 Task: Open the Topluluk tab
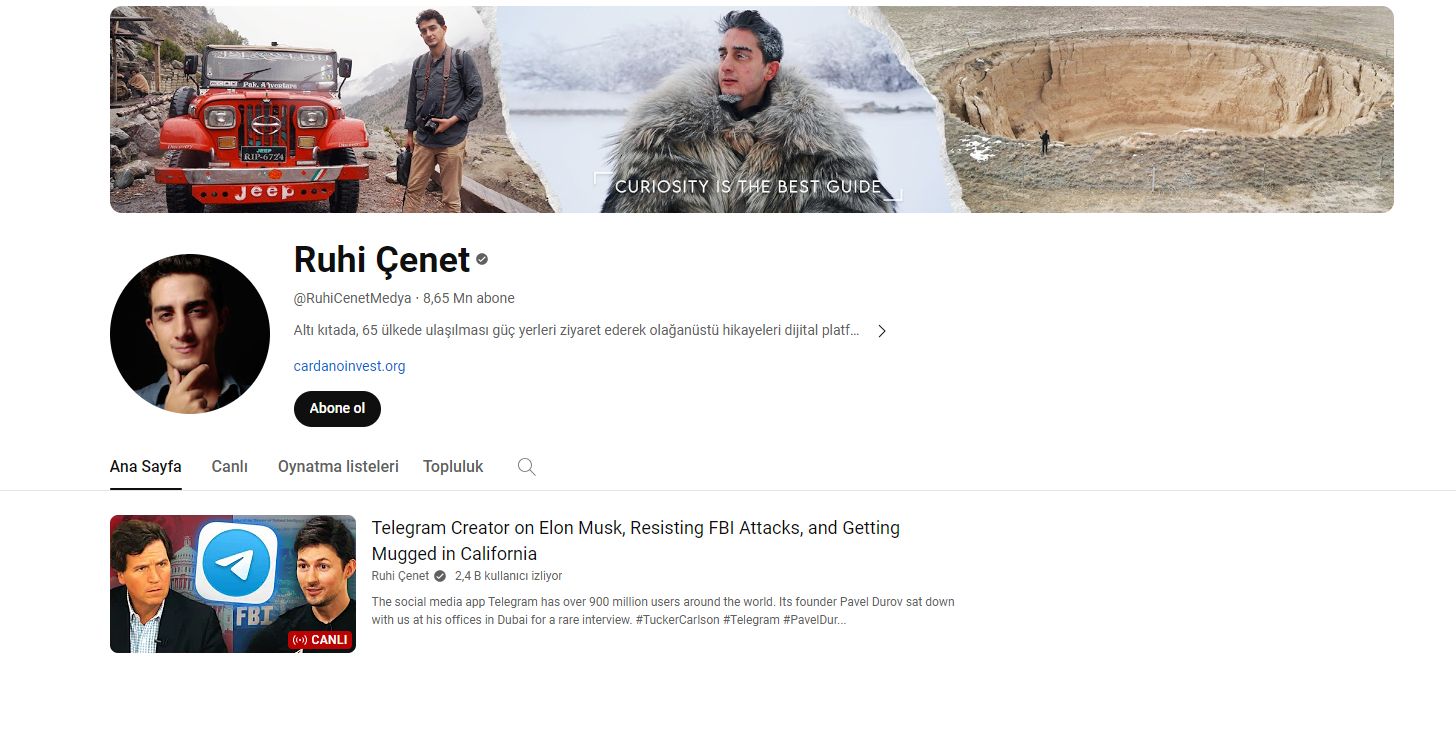coord(452,466)
